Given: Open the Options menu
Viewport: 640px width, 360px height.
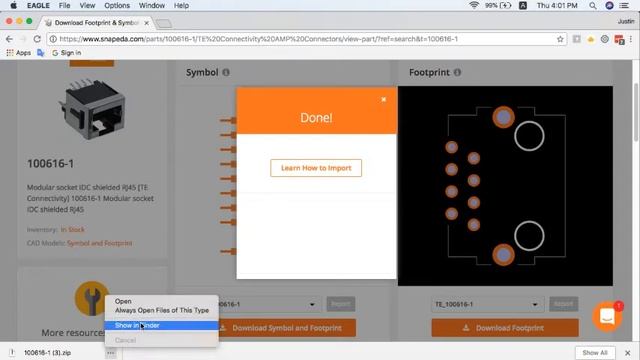Looking at the screenshot, I should pyautogui.click(x=117, y=6).
